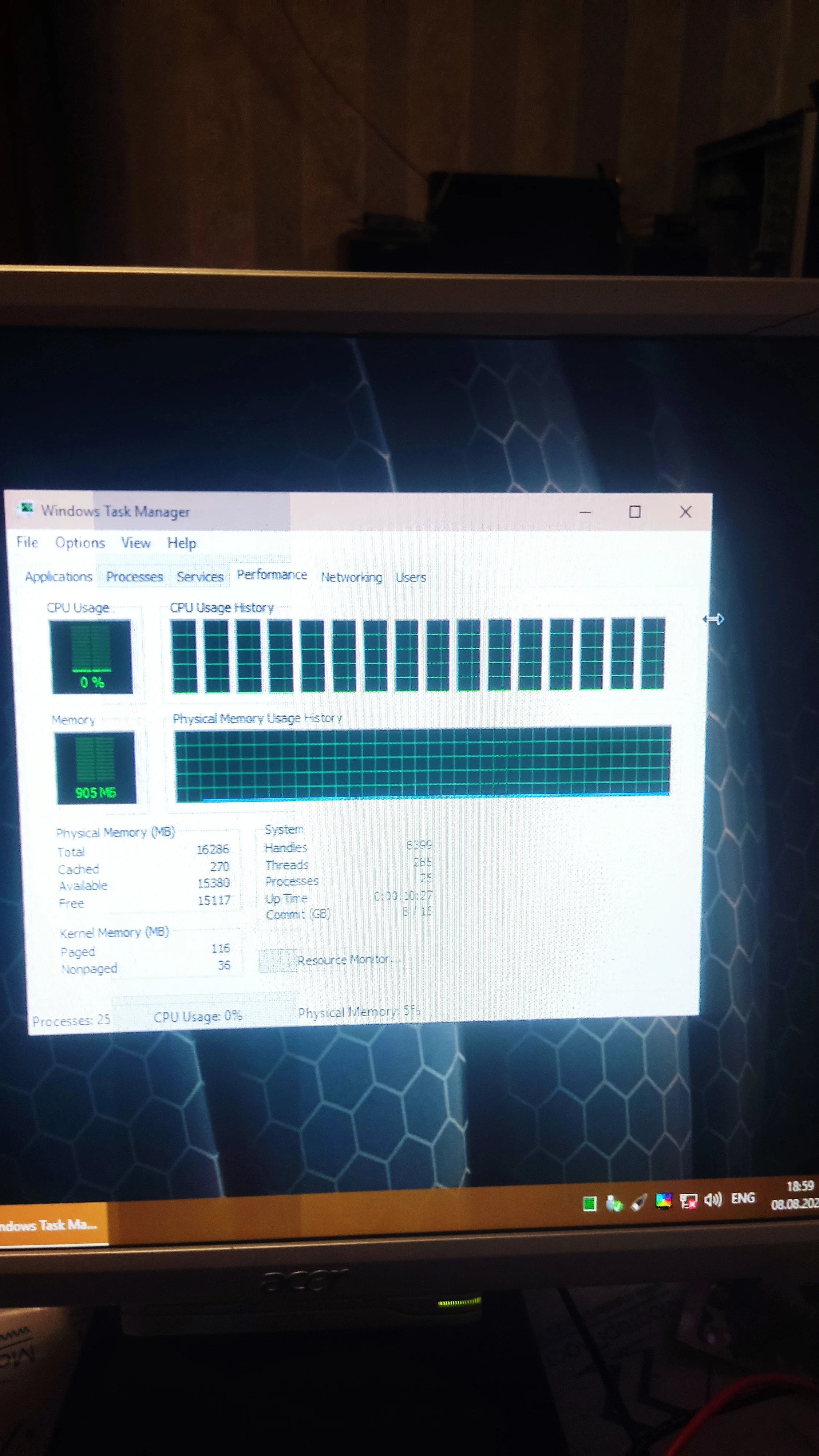This screenshot has width=819, height=1456.
Task: Switch to the Networking tab
Action: pos(352,577)
